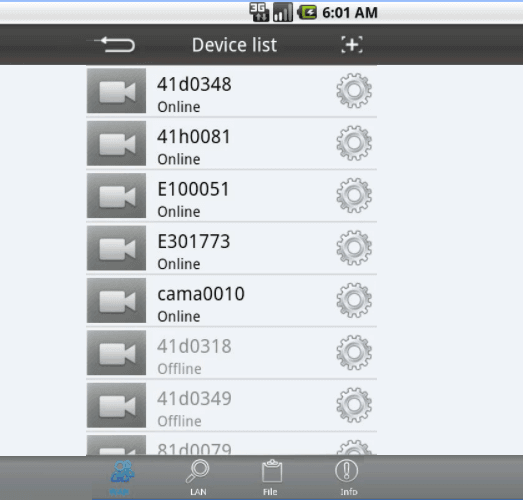Open settings gear for offline 41d0349
Viewport: 523px width, 500px height.
354,405
